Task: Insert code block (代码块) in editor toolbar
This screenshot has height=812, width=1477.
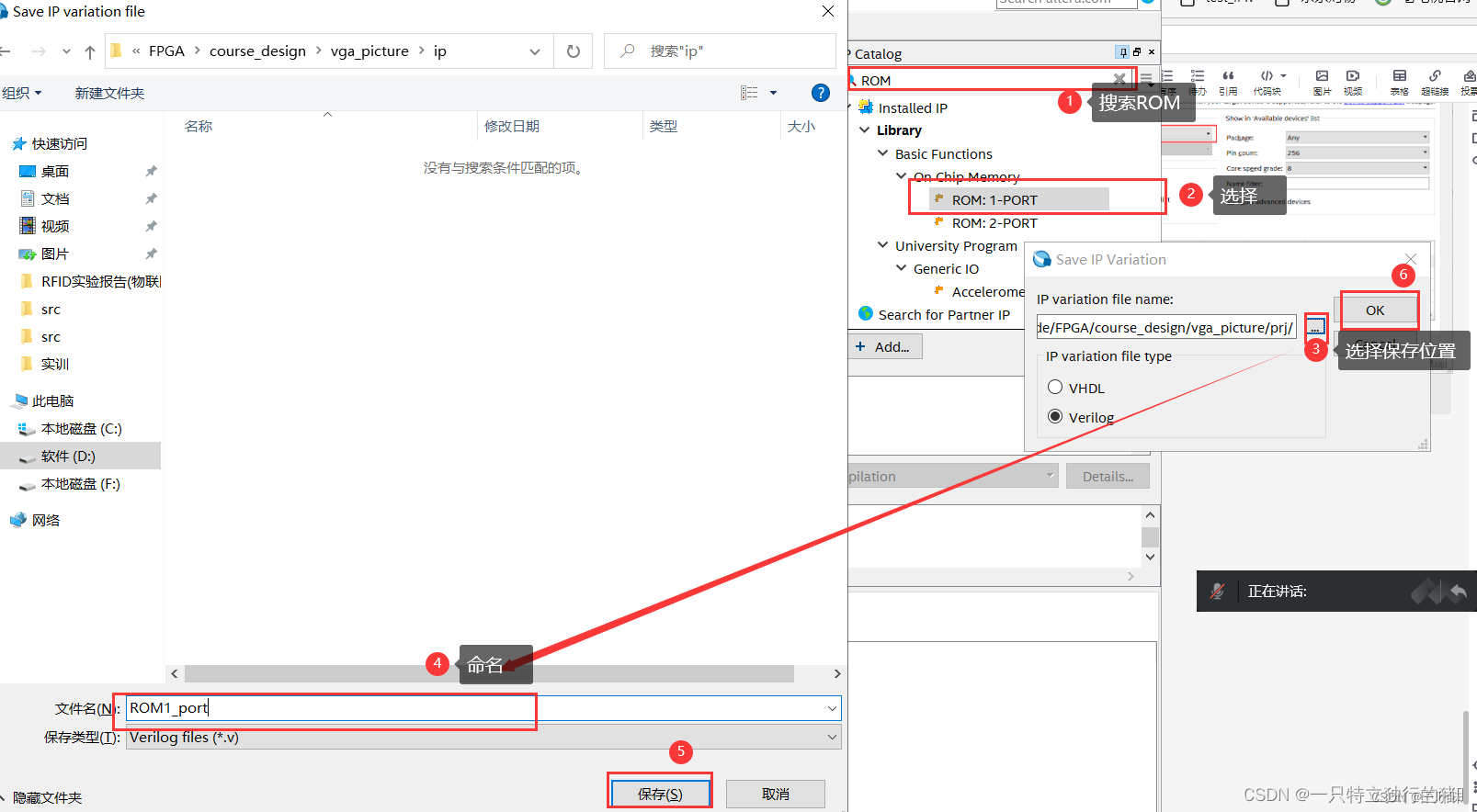Action: pos(1267,83)
